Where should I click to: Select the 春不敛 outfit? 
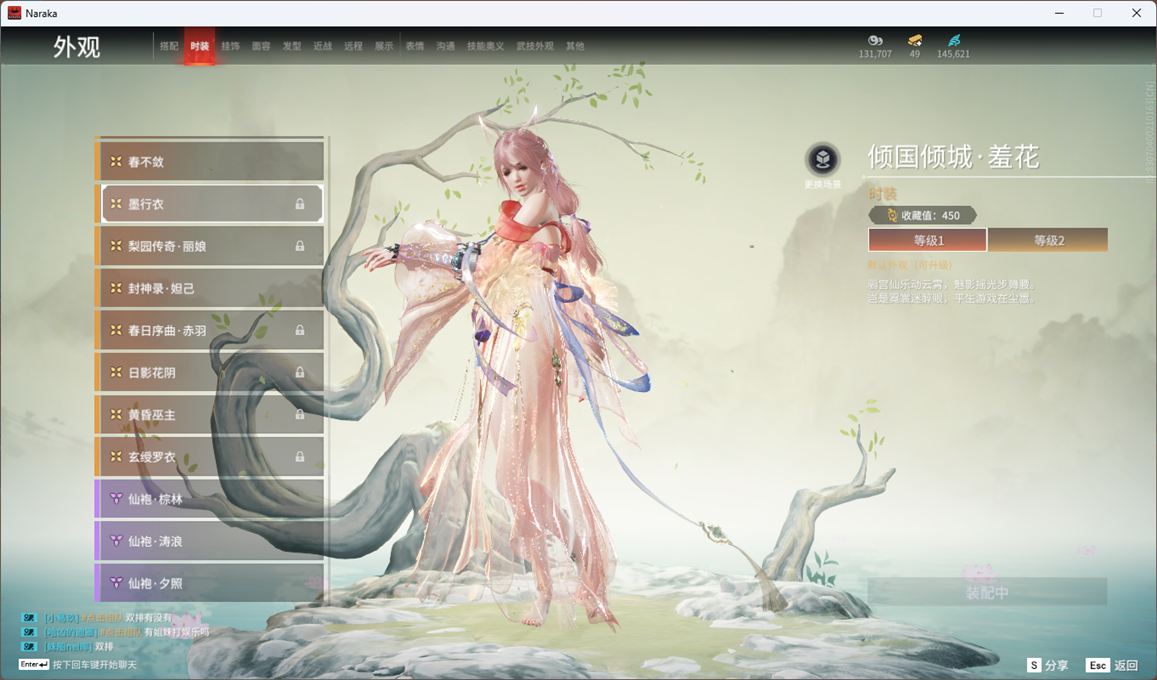210,162
